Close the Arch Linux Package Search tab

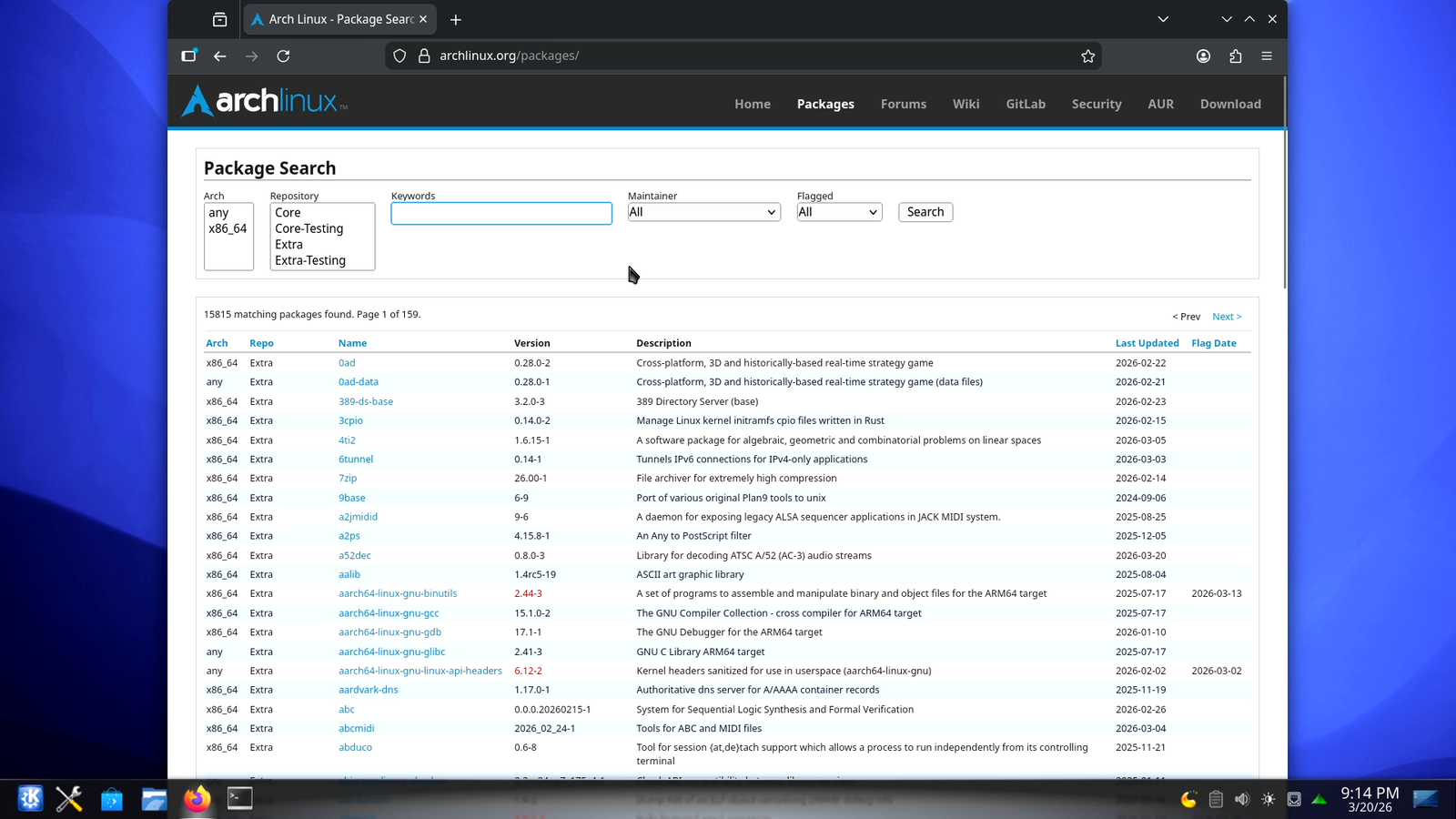423,19
